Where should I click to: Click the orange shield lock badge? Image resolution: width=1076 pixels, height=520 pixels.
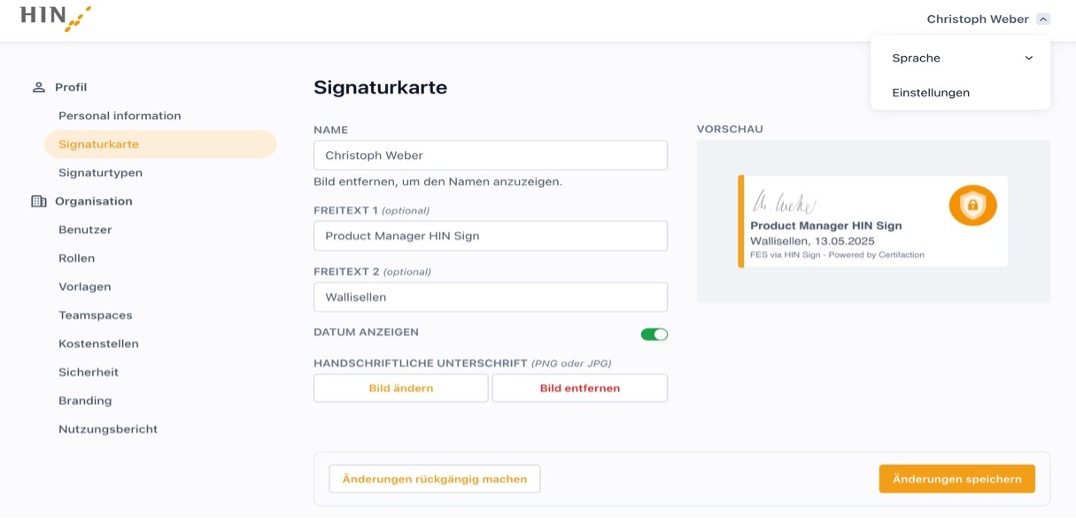(972, 205)
